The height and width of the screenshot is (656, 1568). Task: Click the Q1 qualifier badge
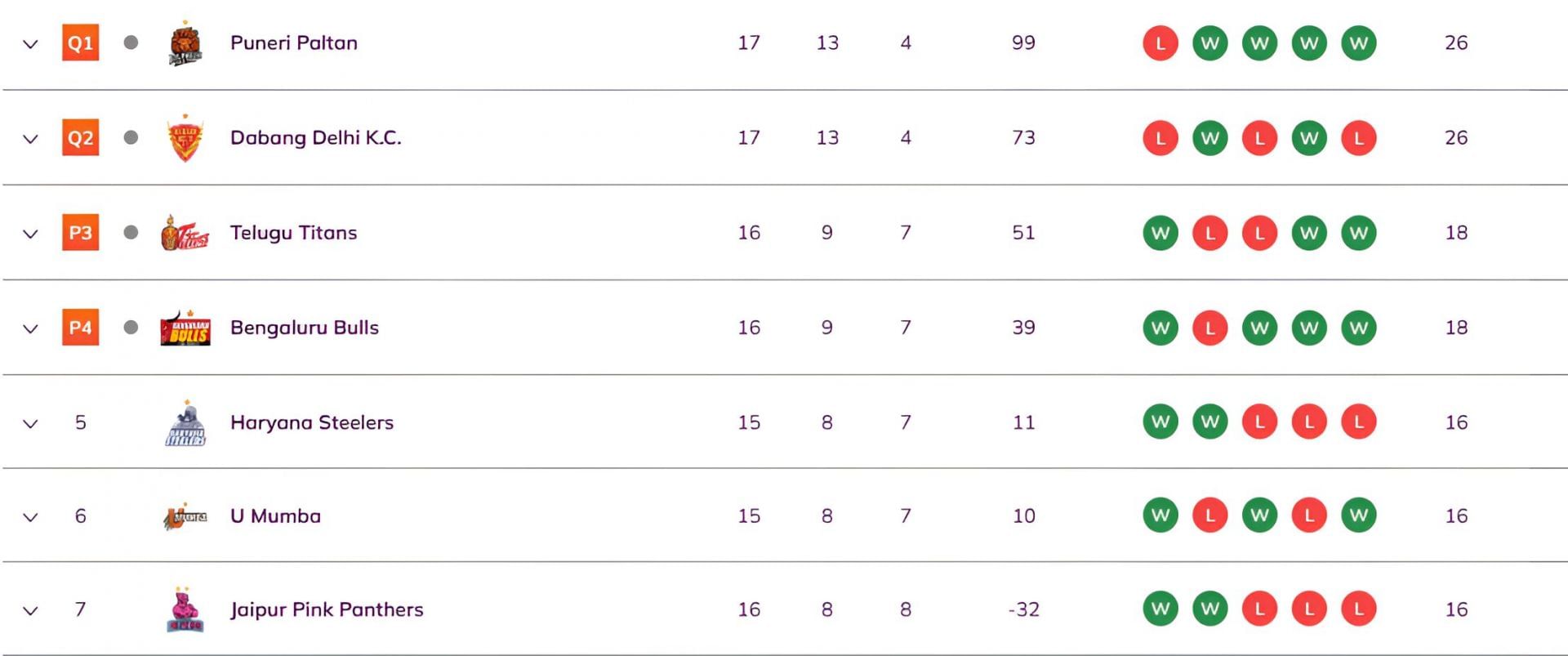coord(80,43)
